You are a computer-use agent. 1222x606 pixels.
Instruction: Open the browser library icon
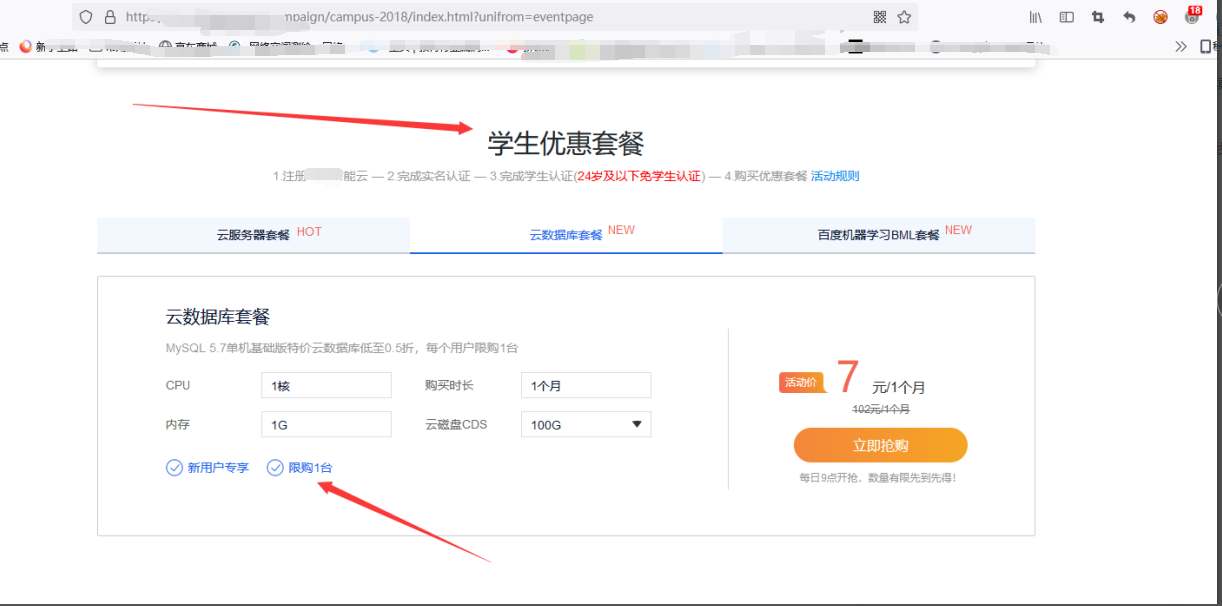coord(1036,17)
